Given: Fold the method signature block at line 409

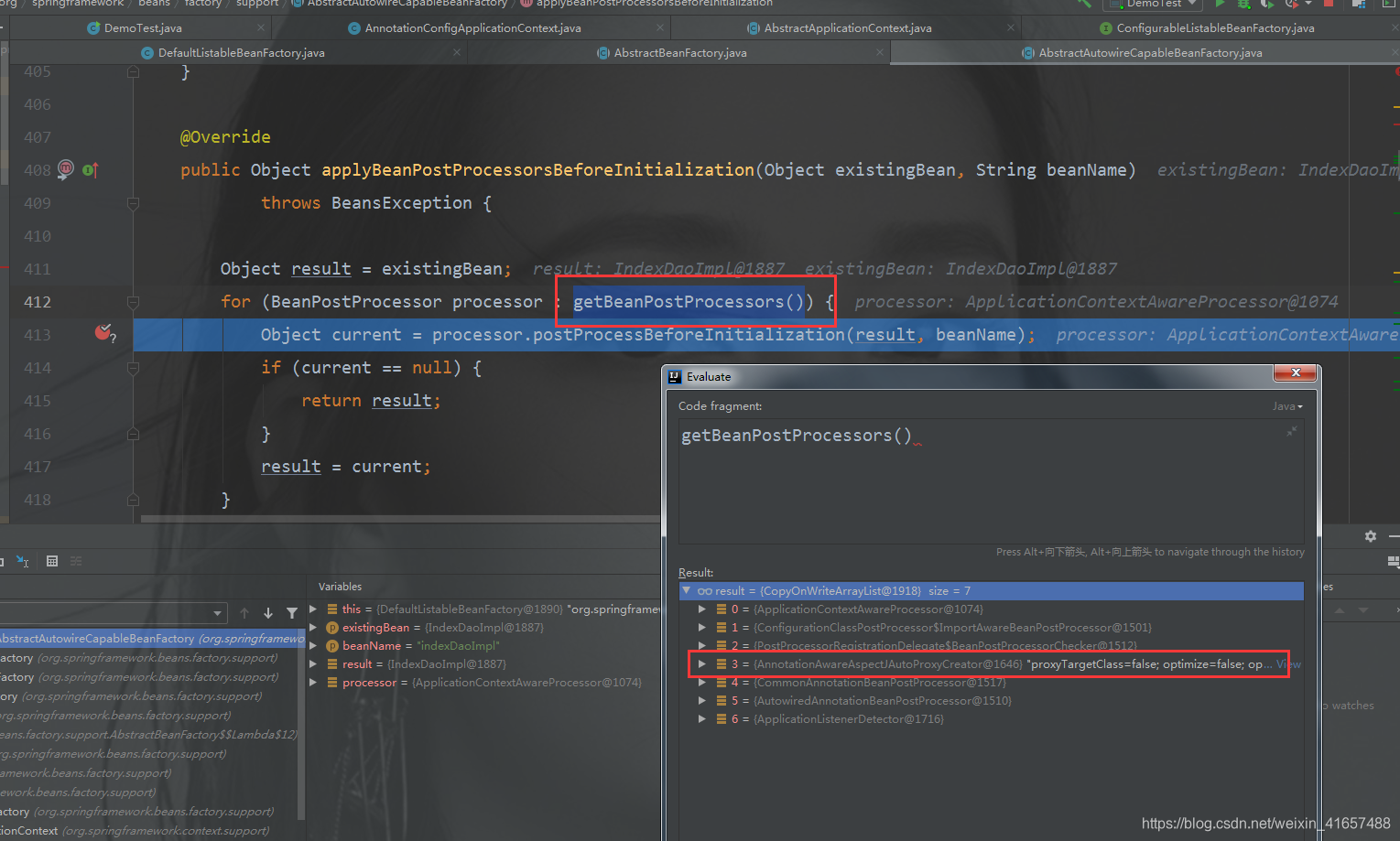Looking at the screenshot, I should [x=133, y=203].
